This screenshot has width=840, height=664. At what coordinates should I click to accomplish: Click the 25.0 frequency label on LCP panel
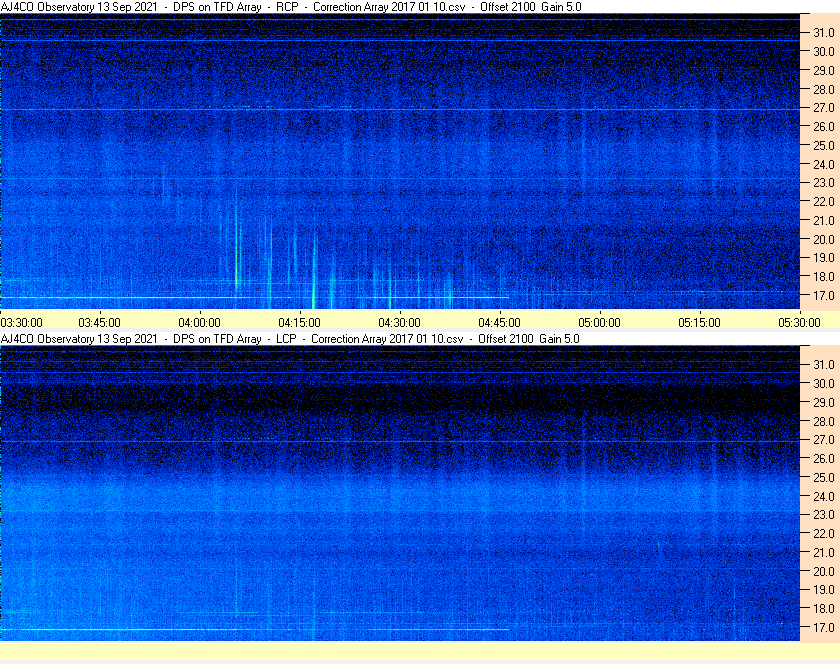(x=824, y=477)
